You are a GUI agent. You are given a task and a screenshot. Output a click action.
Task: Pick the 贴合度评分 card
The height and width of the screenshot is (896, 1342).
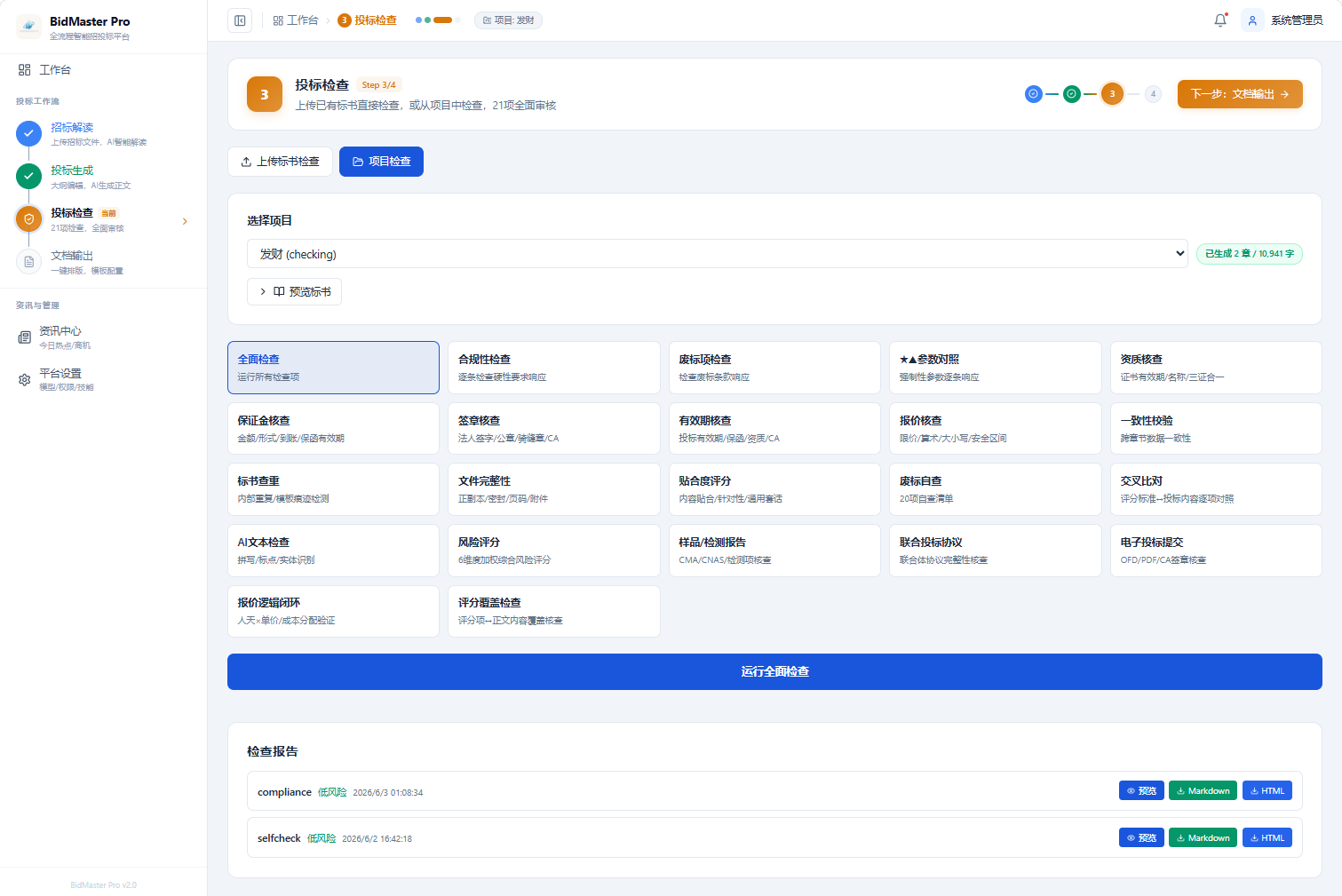pyautogui.click(x=774, y=489)
